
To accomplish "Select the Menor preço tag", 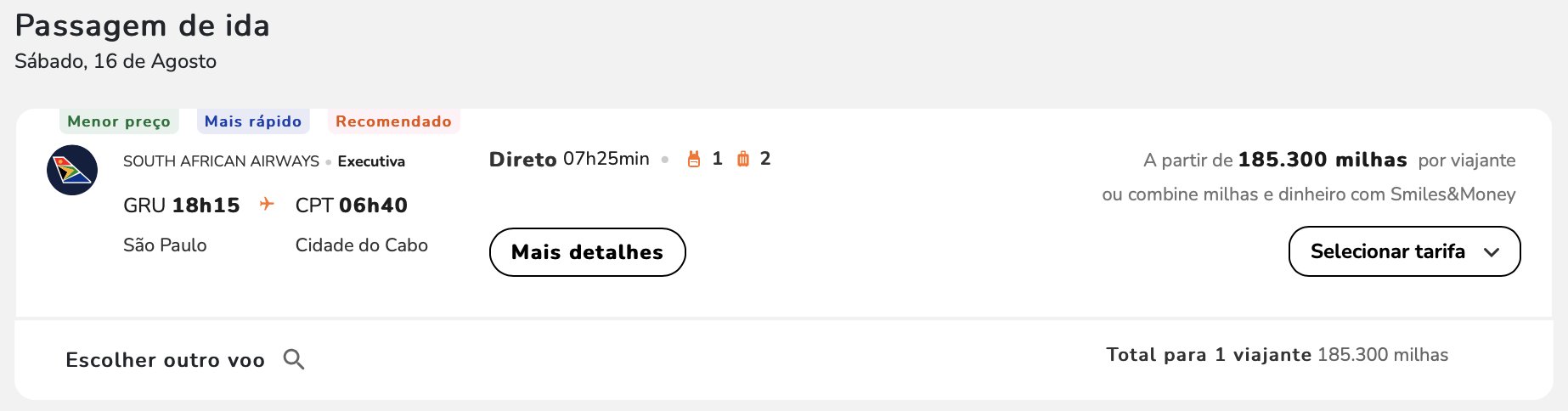I will (119, 121).
